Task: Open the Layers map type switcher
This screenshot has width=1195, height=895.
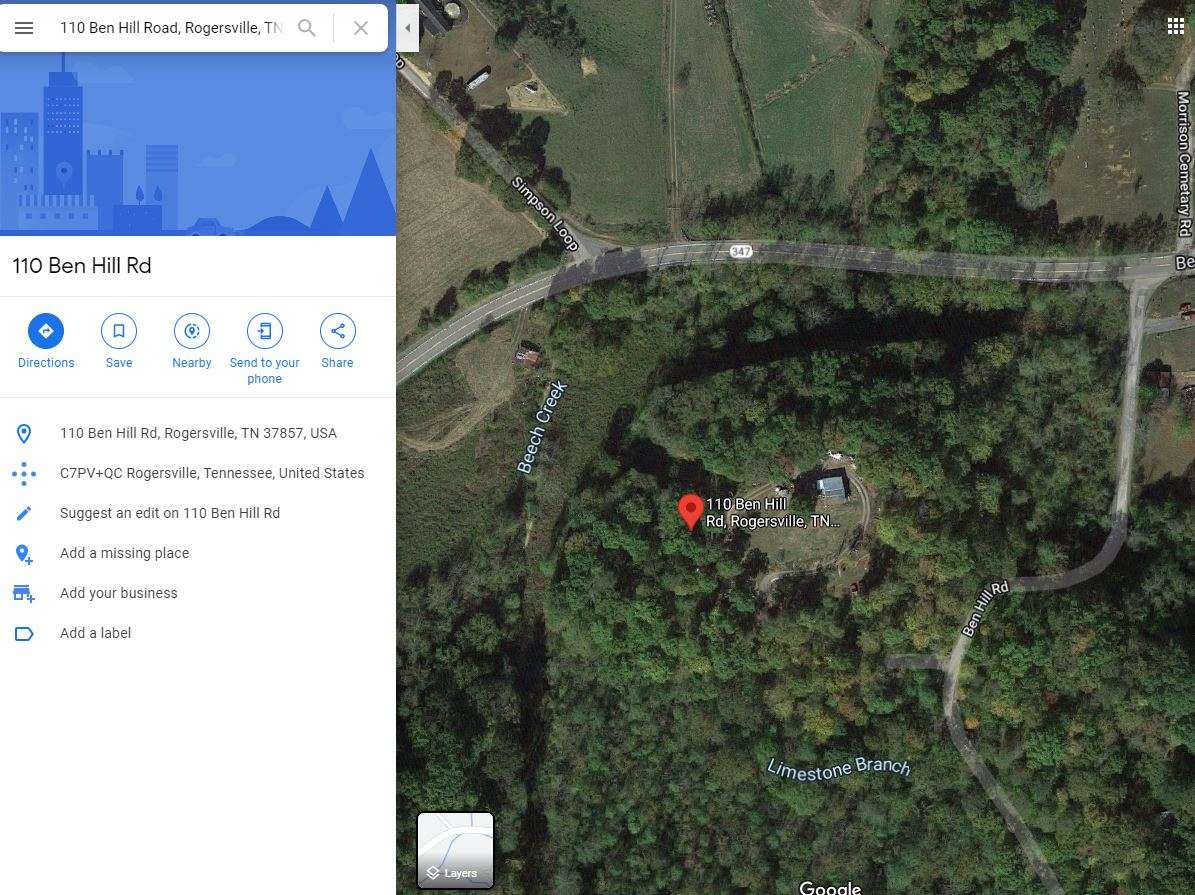Action: [x=456, y=850]
